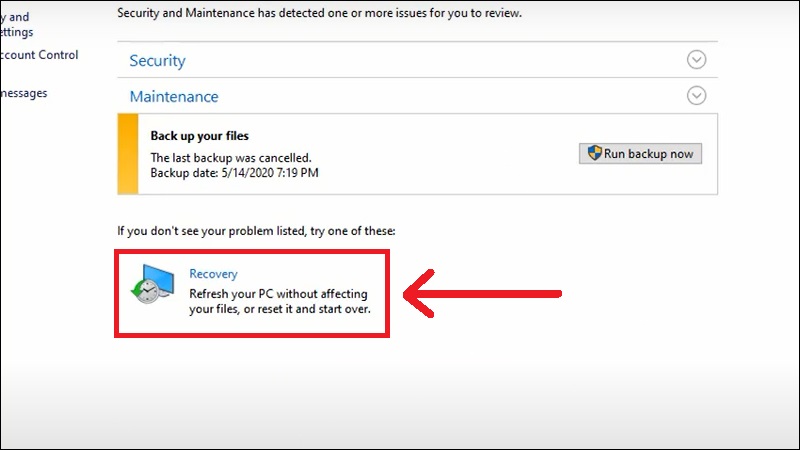Click the Recovery description text
This screenshot has height=450, width=800.
(279, 302)
